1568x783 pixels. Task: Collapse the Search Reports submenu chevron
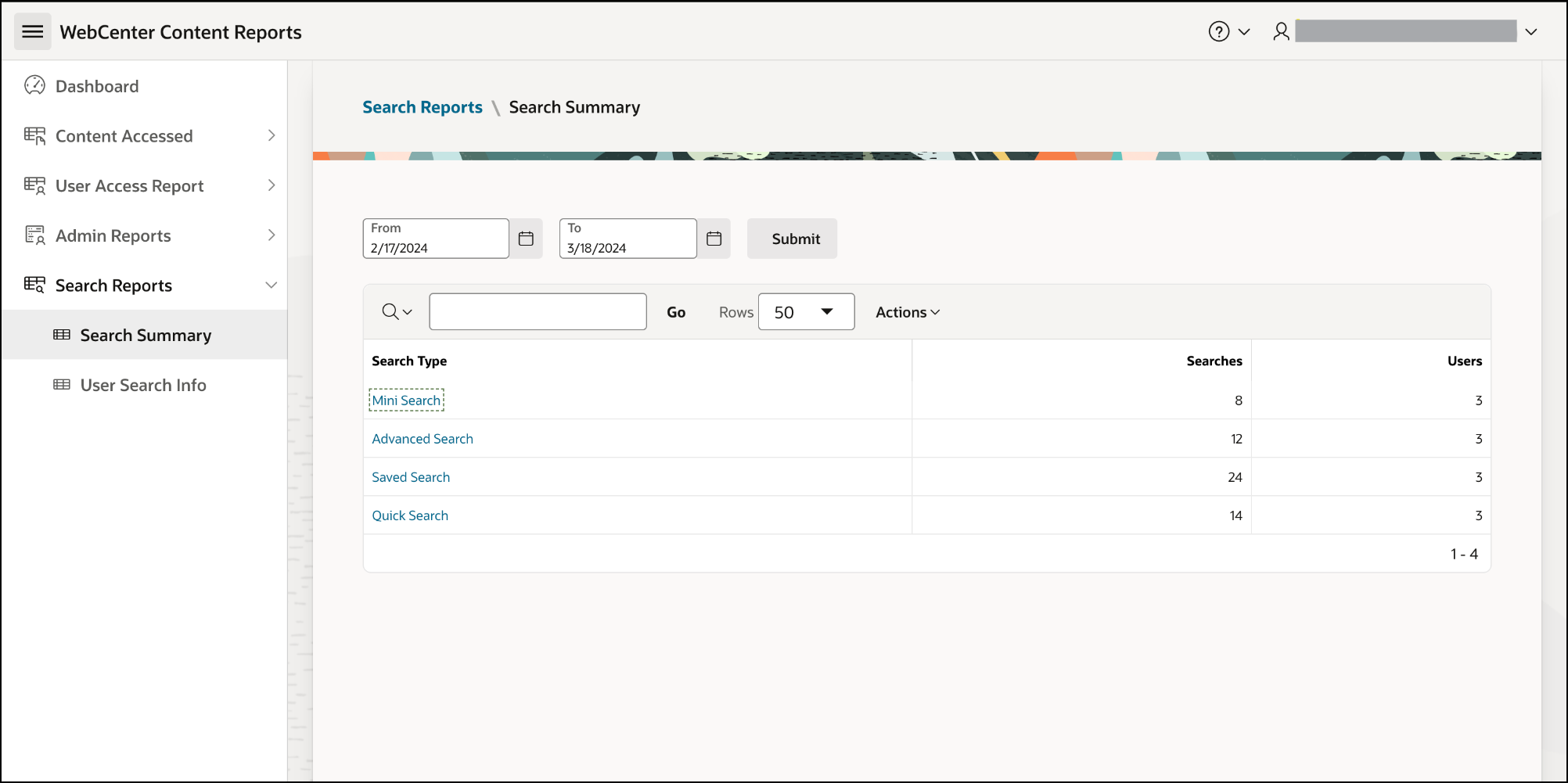pos(271,285)
